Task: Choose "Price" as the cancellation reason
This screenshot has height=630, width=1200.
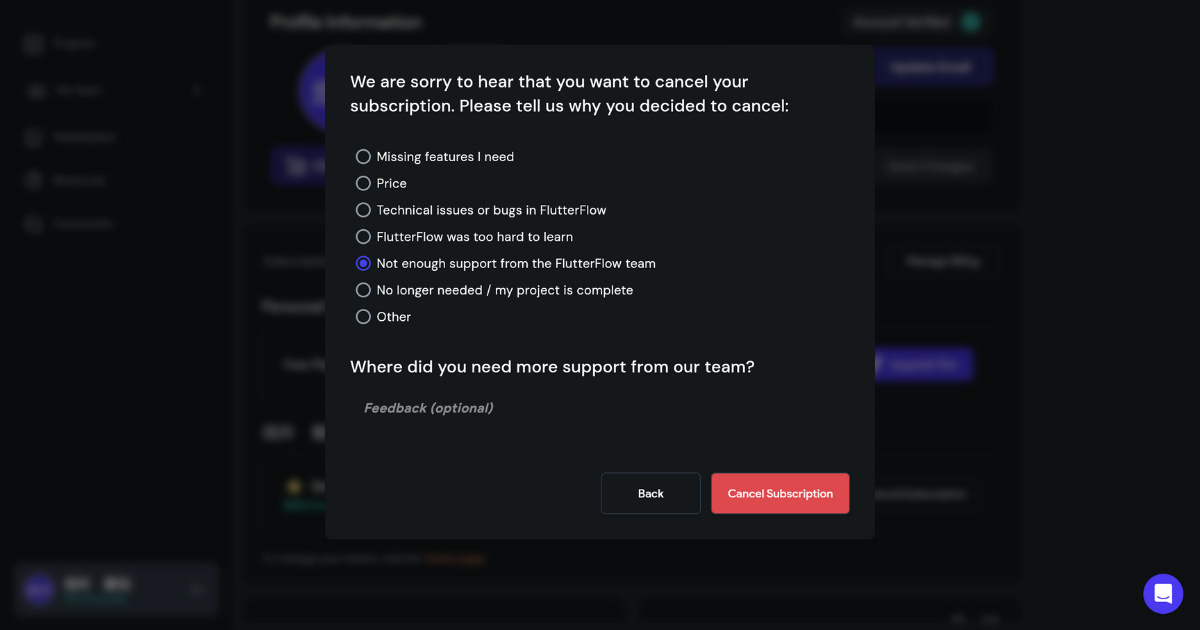Action: [x=363, y=184]
